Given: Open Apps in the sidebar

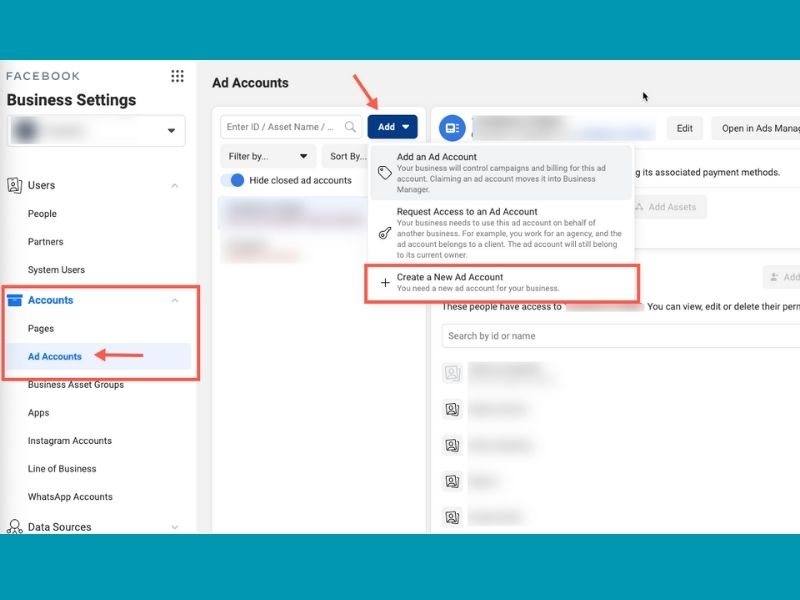Looking at the screenshot, I should click(38, 413).
